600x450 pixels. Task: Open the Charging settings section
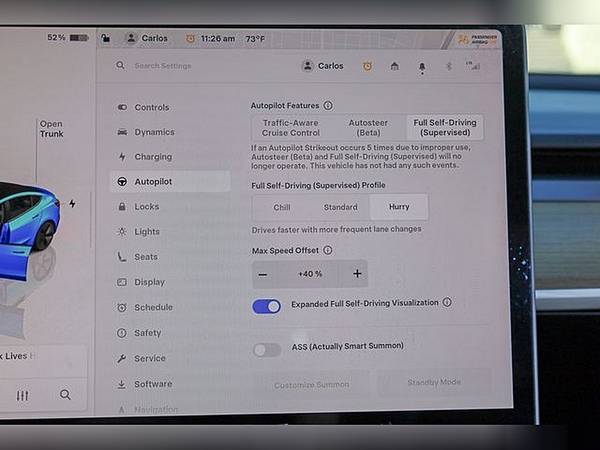pyautogui.click(x=153, y=157)
